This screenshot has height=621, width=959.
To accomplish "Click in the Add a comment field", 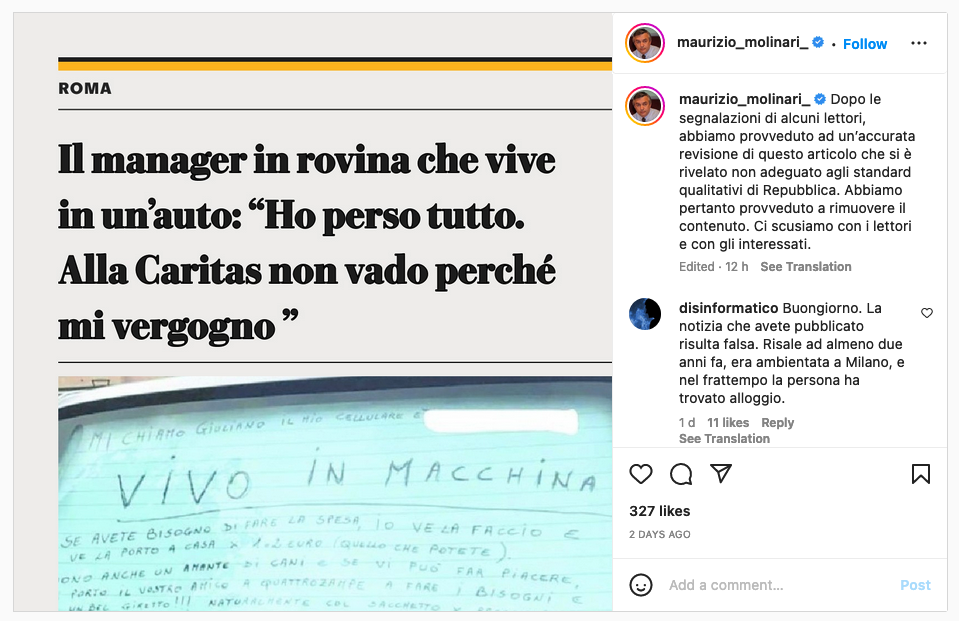I will coord(777,585).
